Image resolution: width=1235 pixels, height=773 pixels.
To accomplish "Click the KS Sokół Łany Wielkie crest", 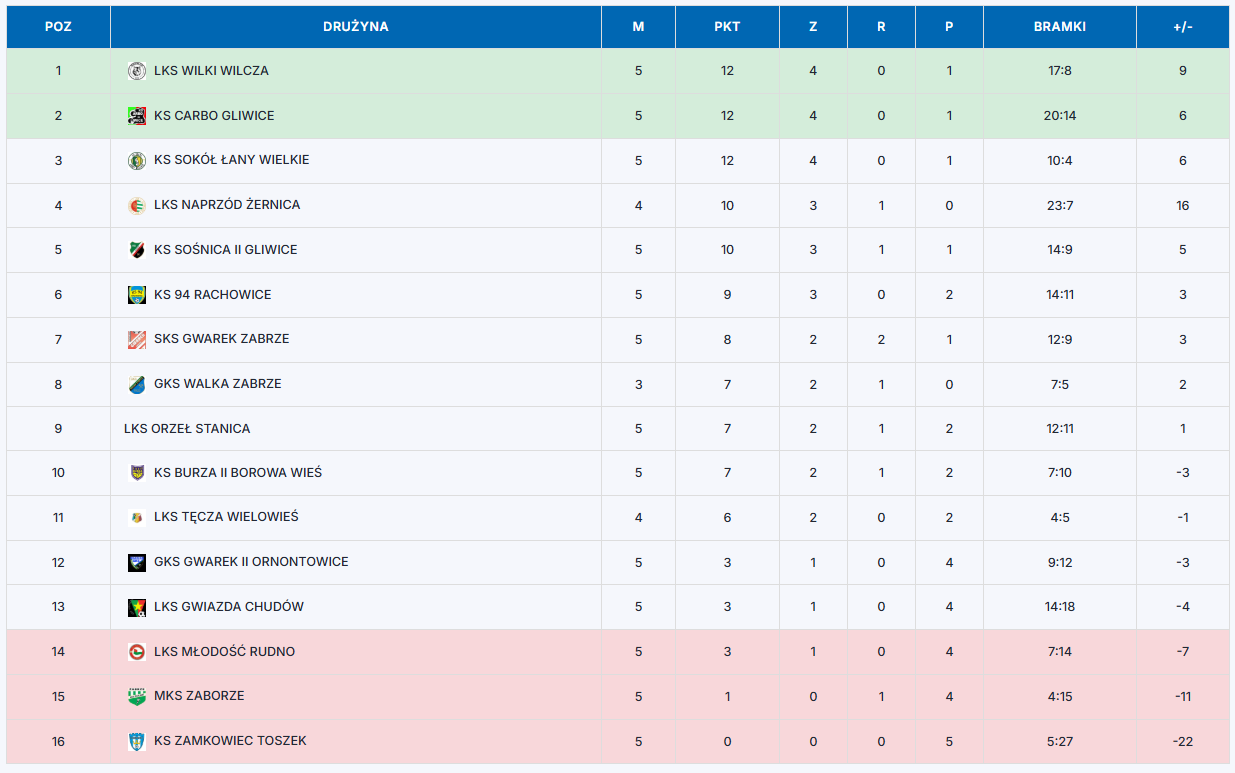I will pos(137,160).
